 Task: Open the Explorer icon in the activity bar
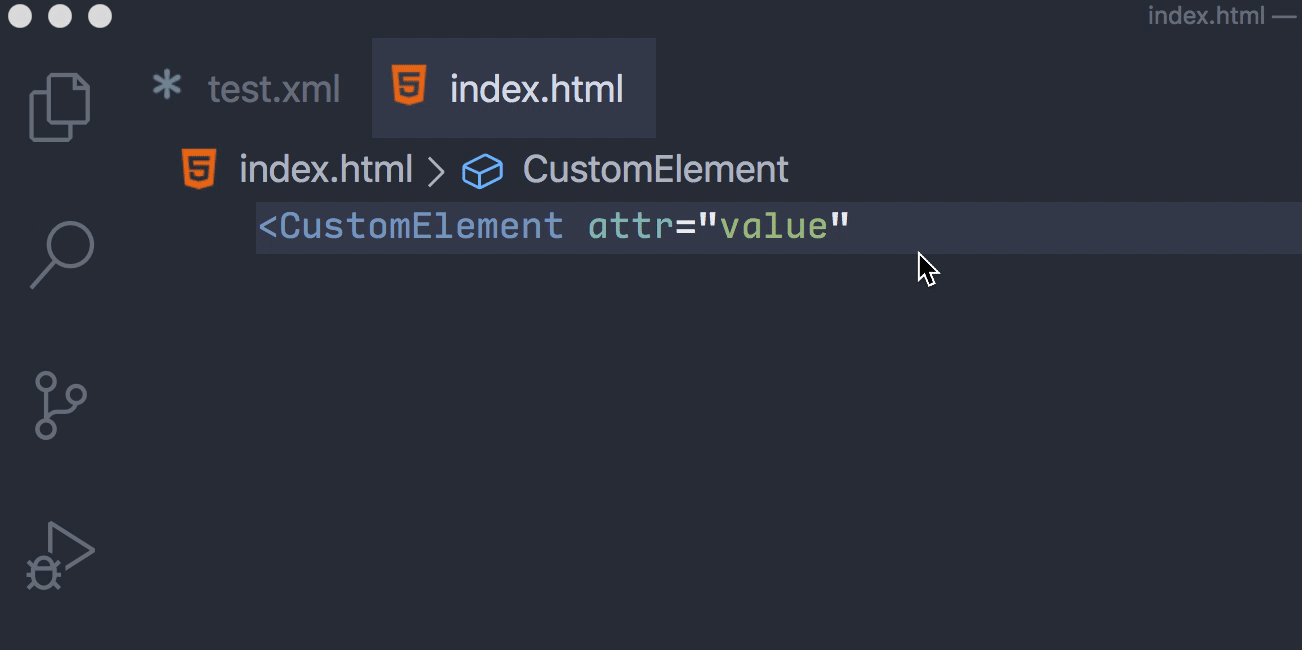[x=58, y=105]
